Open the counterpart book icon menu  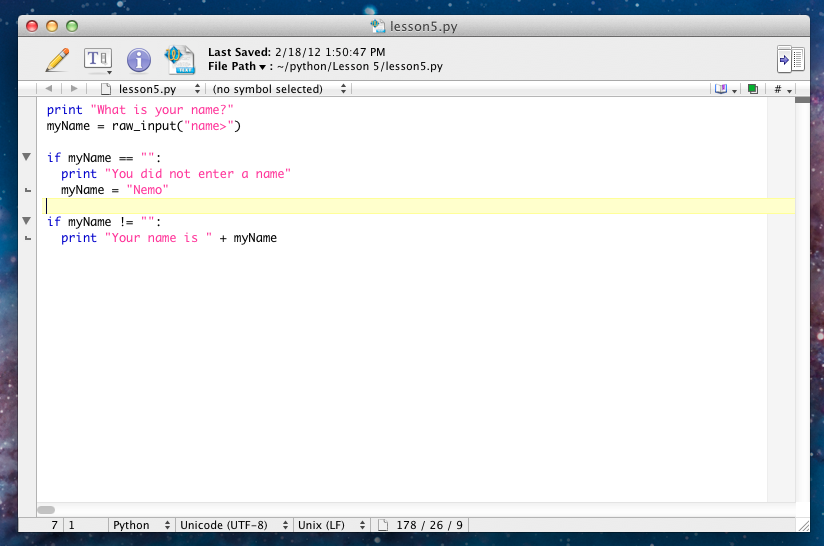[x=725, y=89]
